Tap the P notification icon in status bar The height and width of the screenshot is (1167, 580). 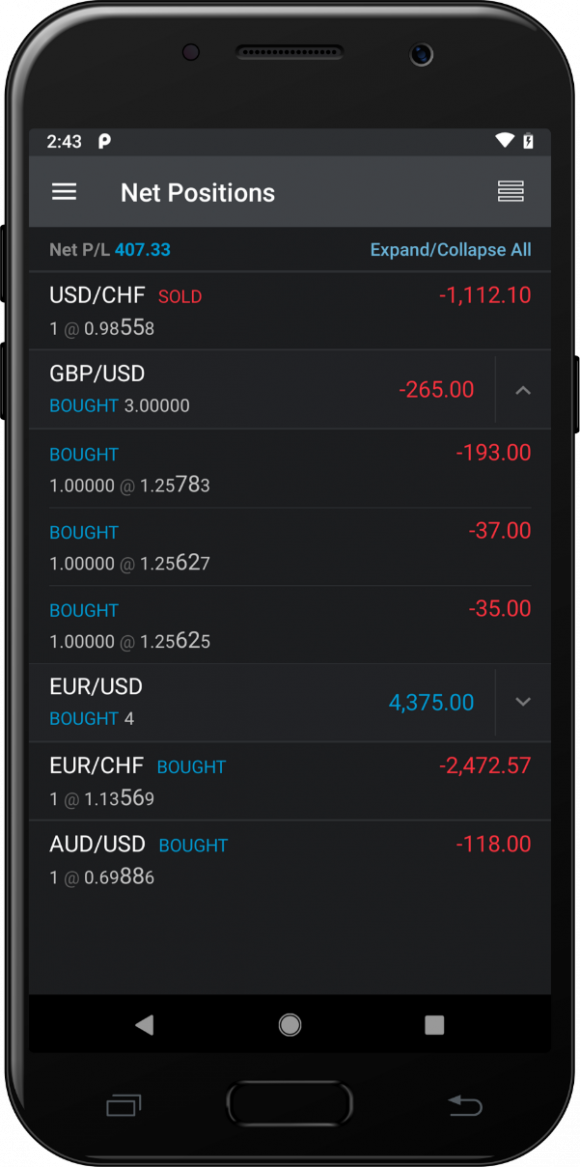click(x=105, y=141)
